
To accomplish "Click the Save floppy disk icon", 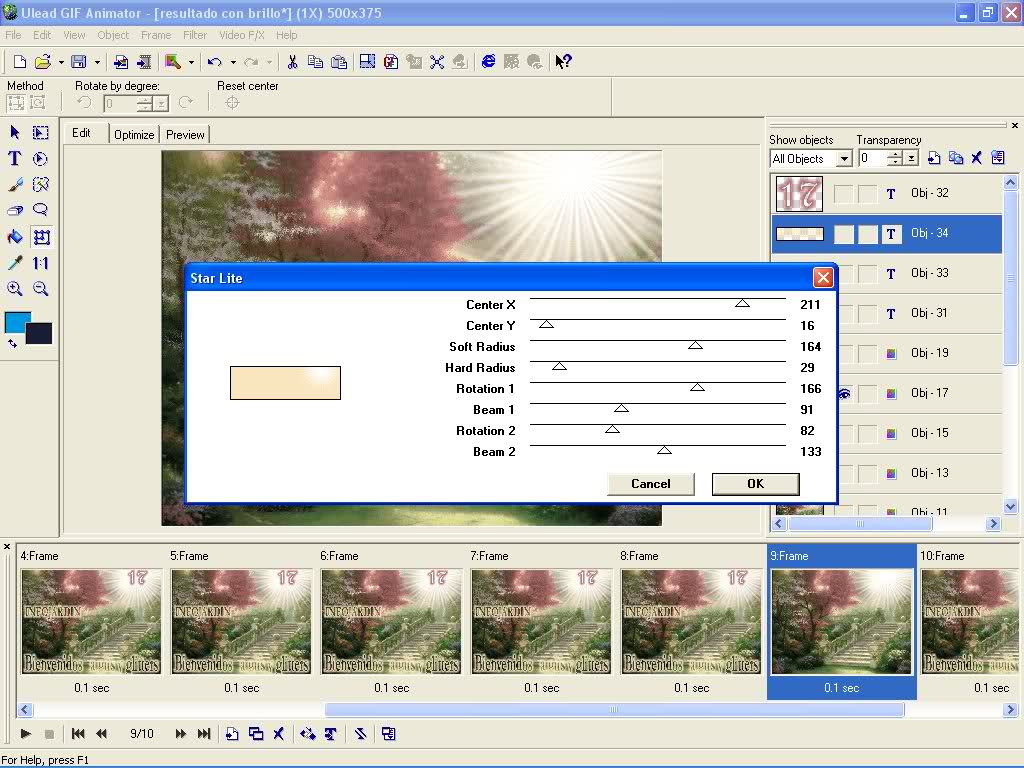I will [x=79, y=62].
